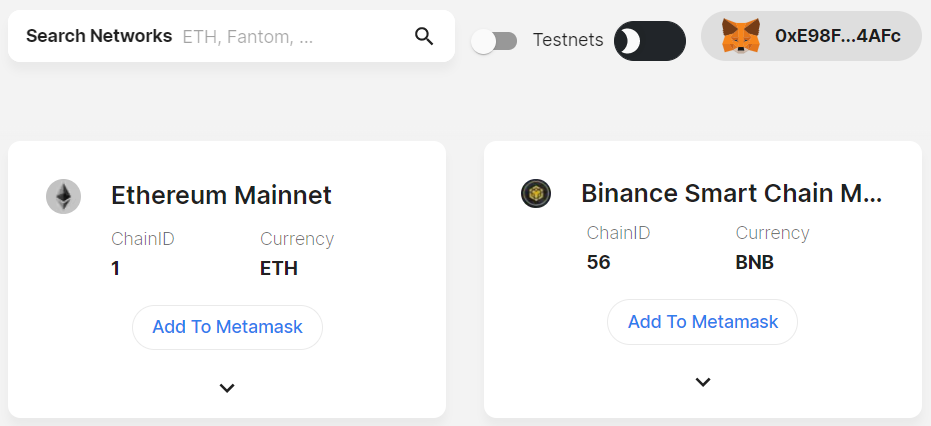Expand the Binance Smart Chain card details
This screenshot has height=426, width=931.
(703, 382)
